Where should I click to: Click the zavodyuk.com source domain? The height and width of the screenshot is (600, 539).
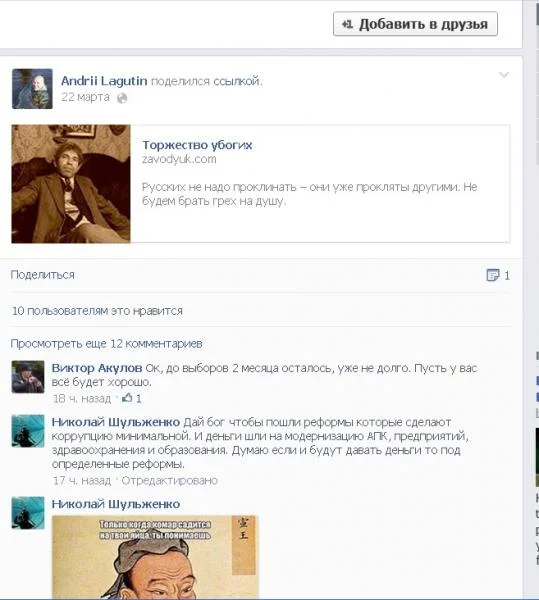click(179, 159)
